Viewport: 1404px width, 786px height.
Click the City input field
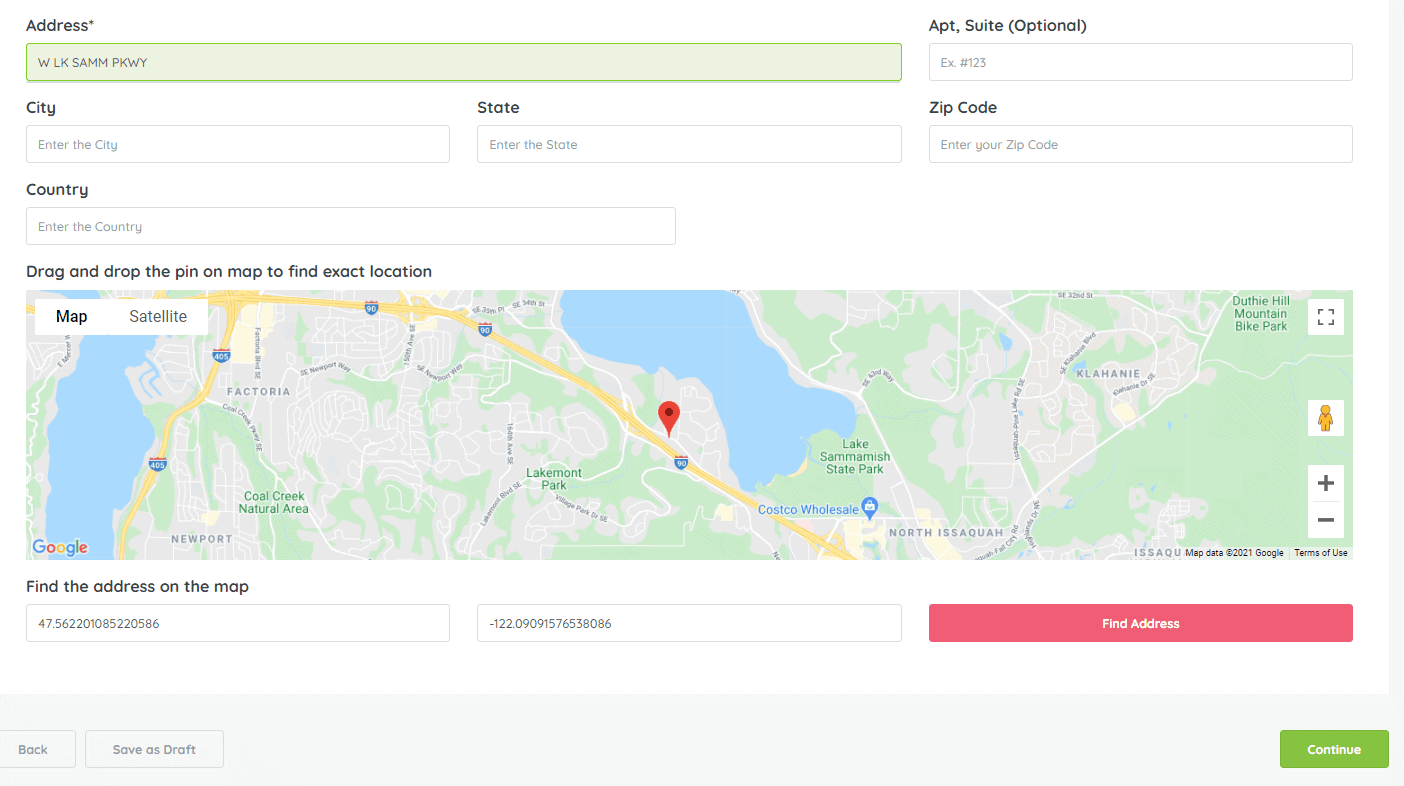tap(237, 144)
